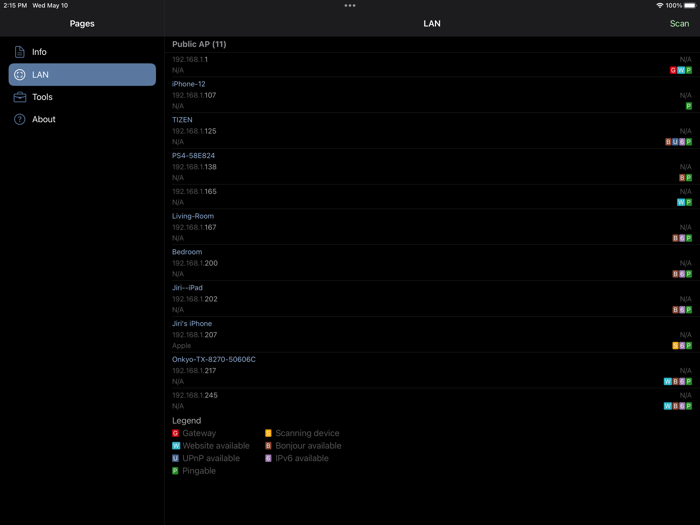Click the Tools briefcase icon
Image resolution: width=700 pixels, height=525 pixels.
pyautogui.click(x=20, y=97)
